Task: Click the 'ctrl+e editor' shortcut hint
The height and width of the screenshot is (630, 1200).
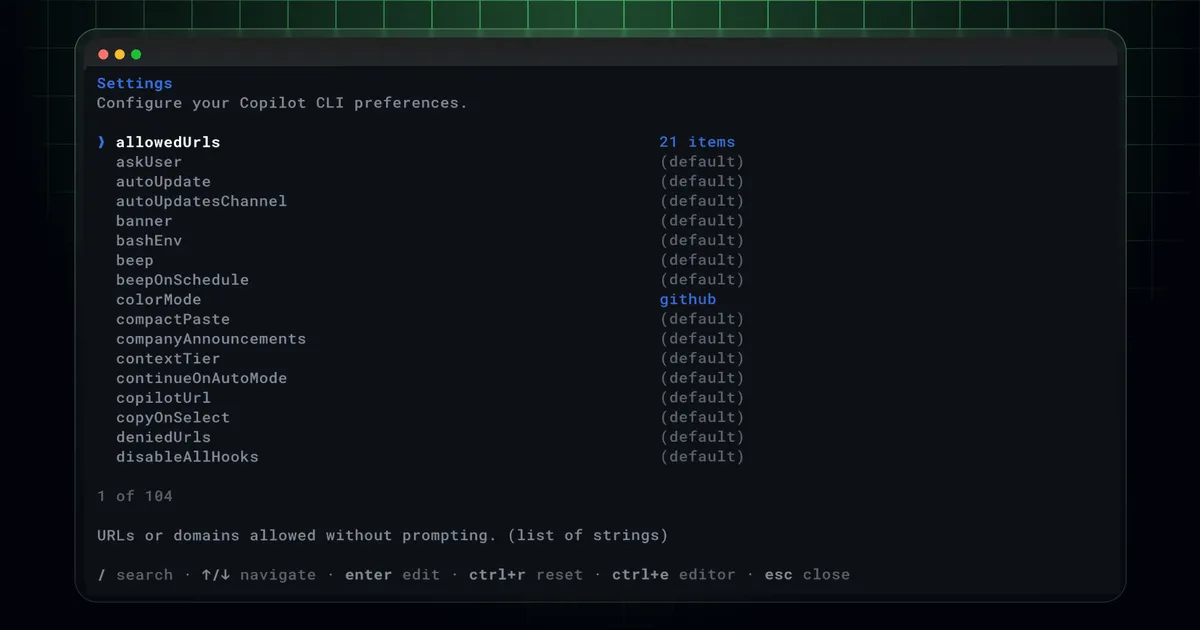Action: (673, 575)
